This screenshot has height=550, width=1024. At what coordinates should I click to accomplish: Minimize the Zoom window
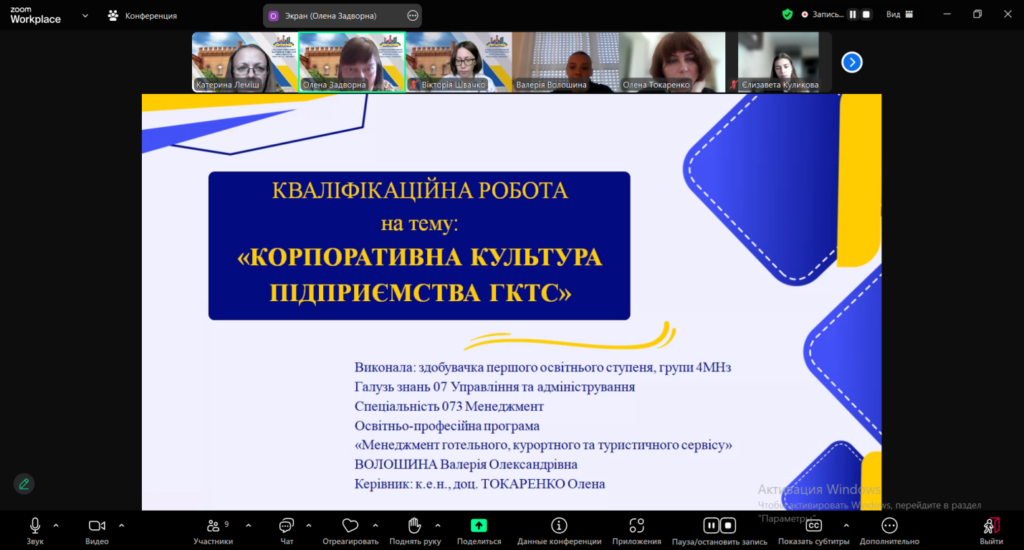point(947,14)
